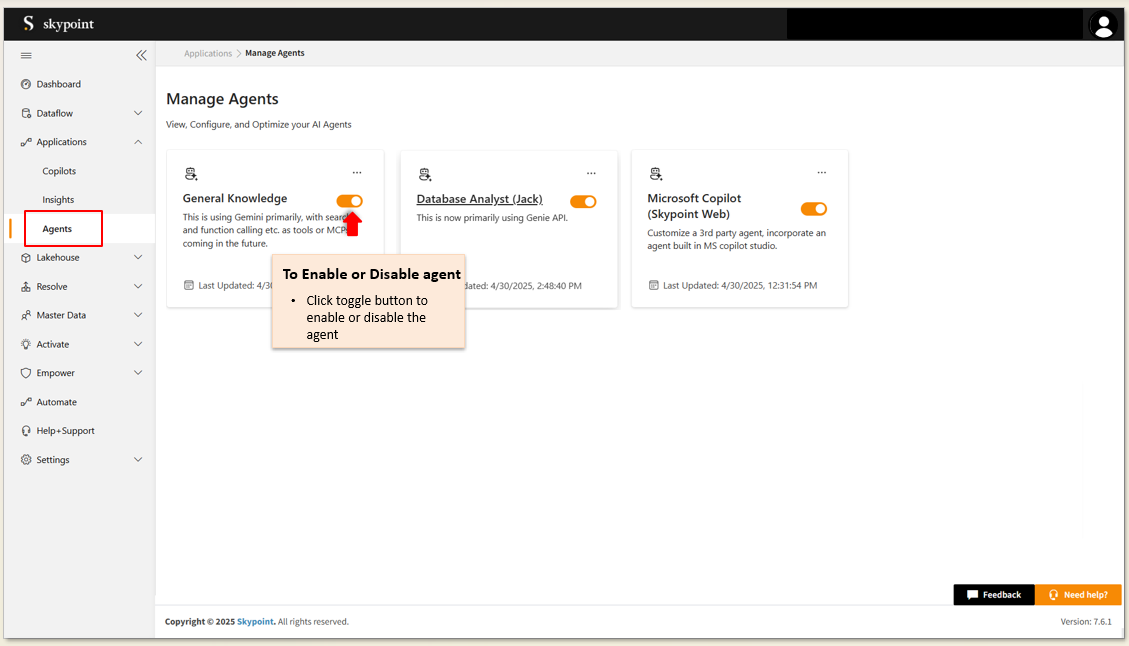Click the Applications icon in sidebar
The image size is (1129, 646).
coord(26,142)
